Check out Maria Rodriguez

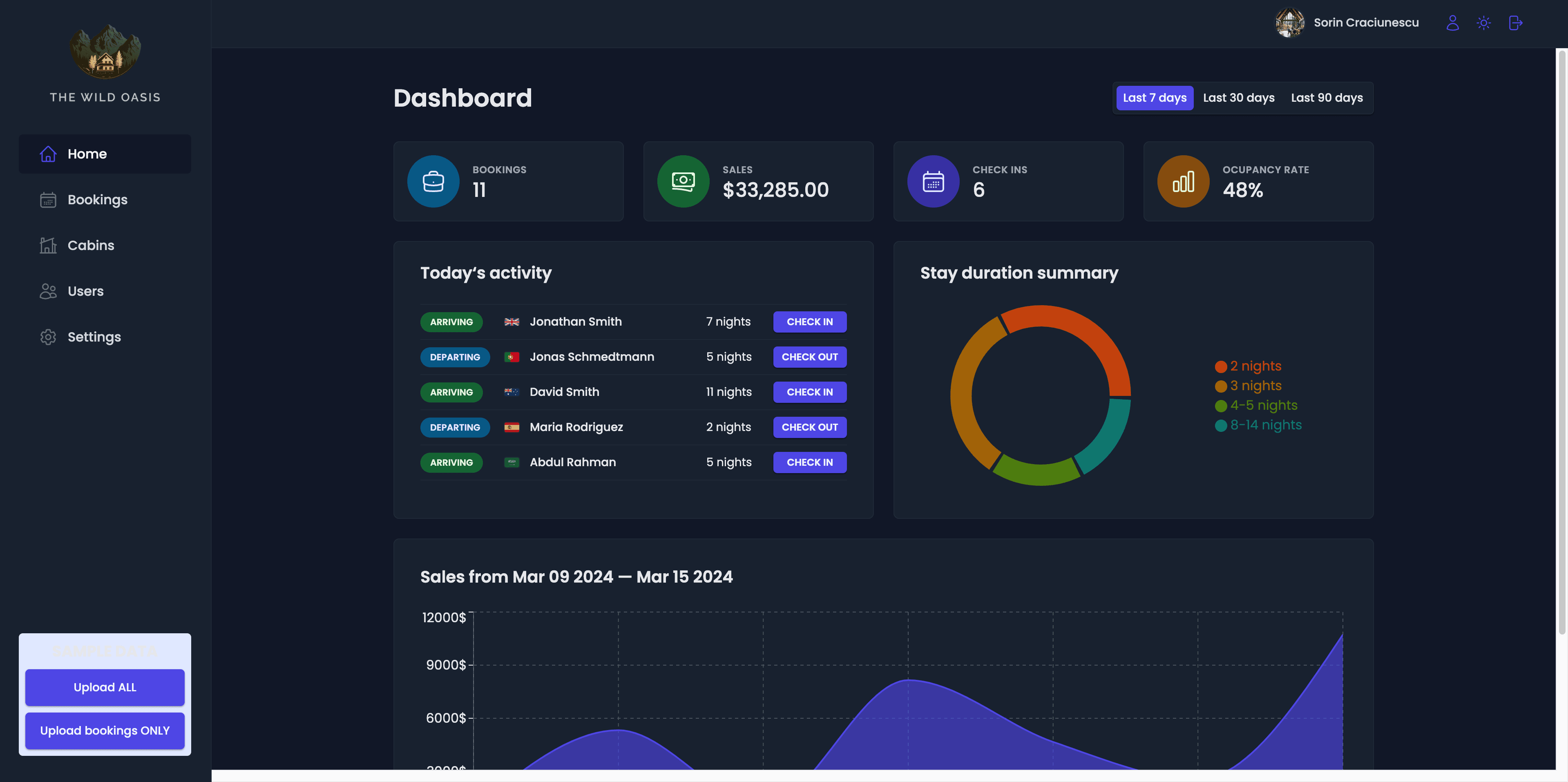(x=810, y=427)
